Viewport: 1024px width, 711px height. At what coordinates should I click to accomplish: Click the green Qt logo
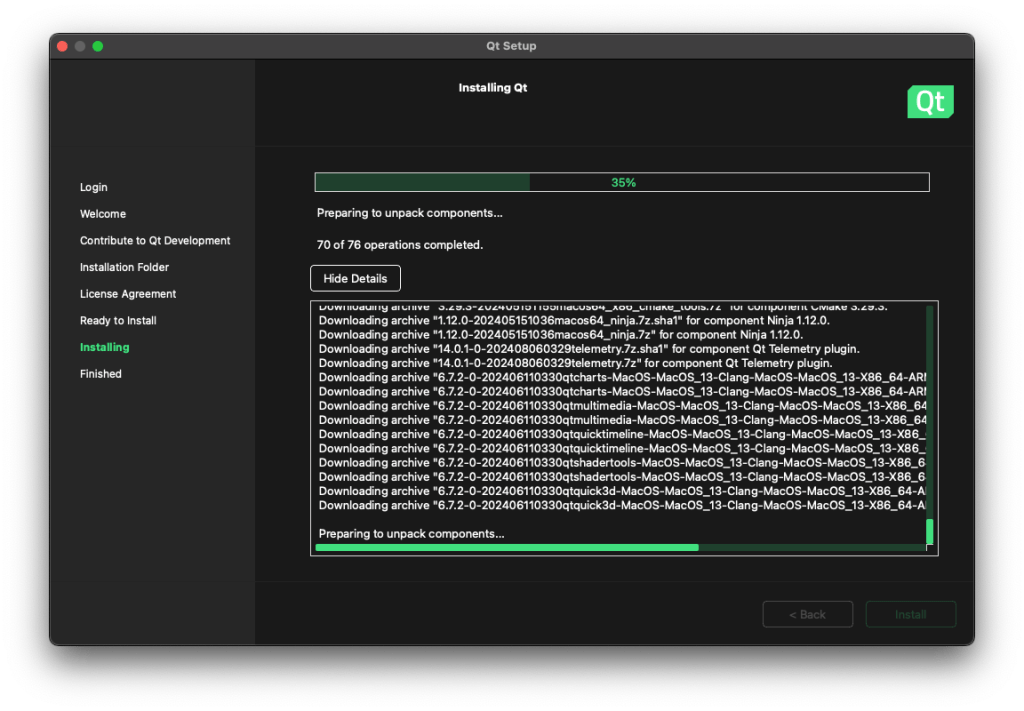click(x=930, y=102)
